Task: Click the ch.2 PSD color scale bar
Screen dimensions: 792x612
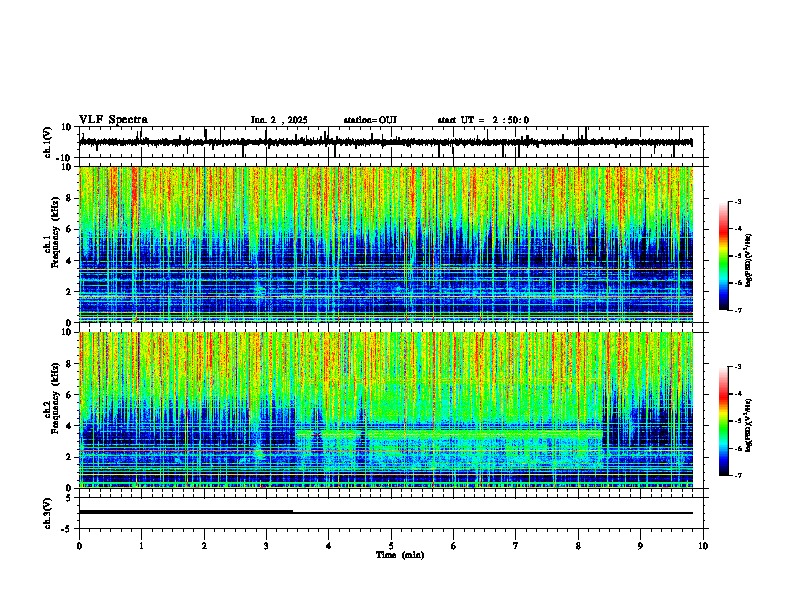Action: [724, 421]
